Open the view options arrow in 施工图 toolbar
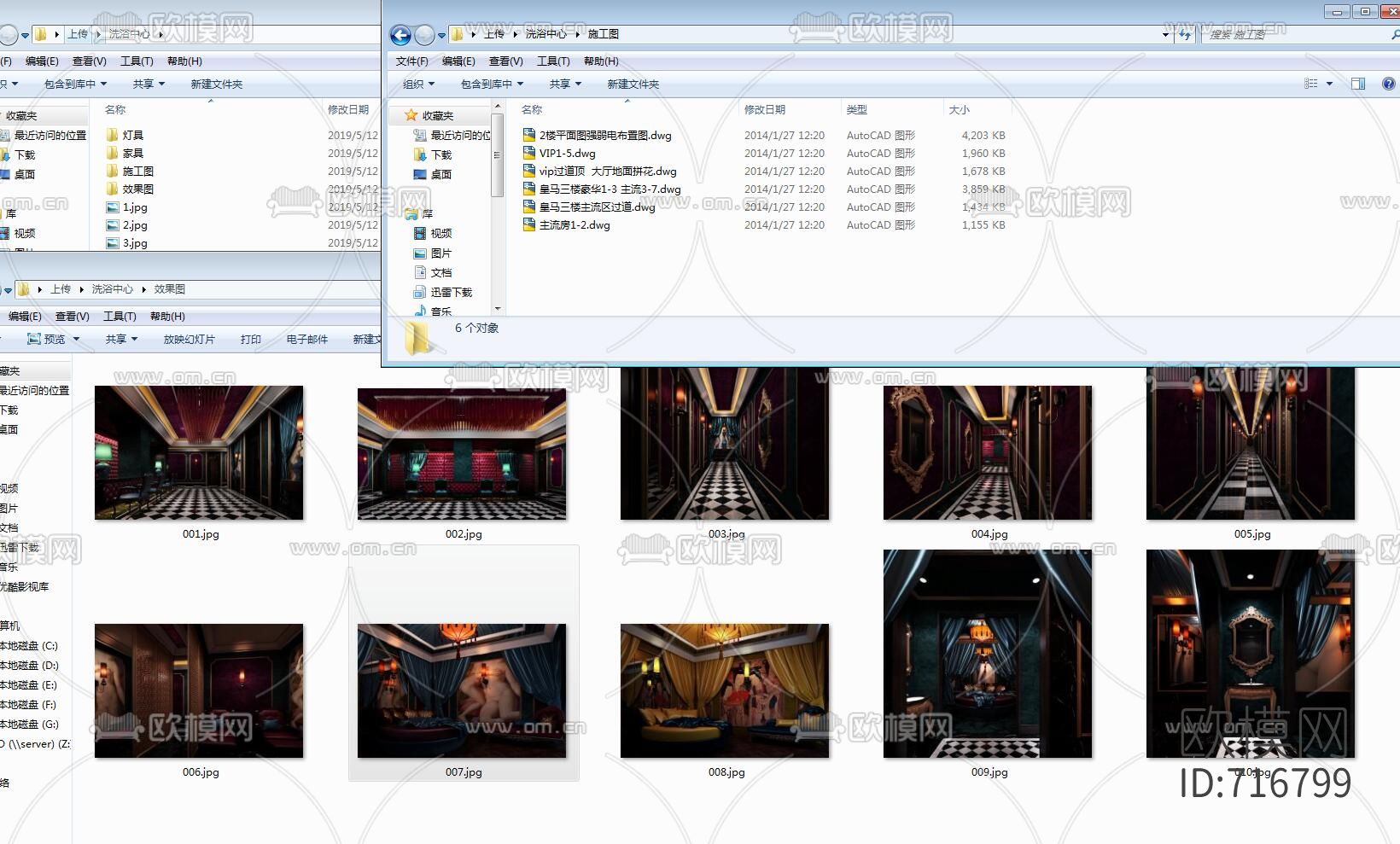Viewport: 1400px width, 844px height. (1329, 84)
